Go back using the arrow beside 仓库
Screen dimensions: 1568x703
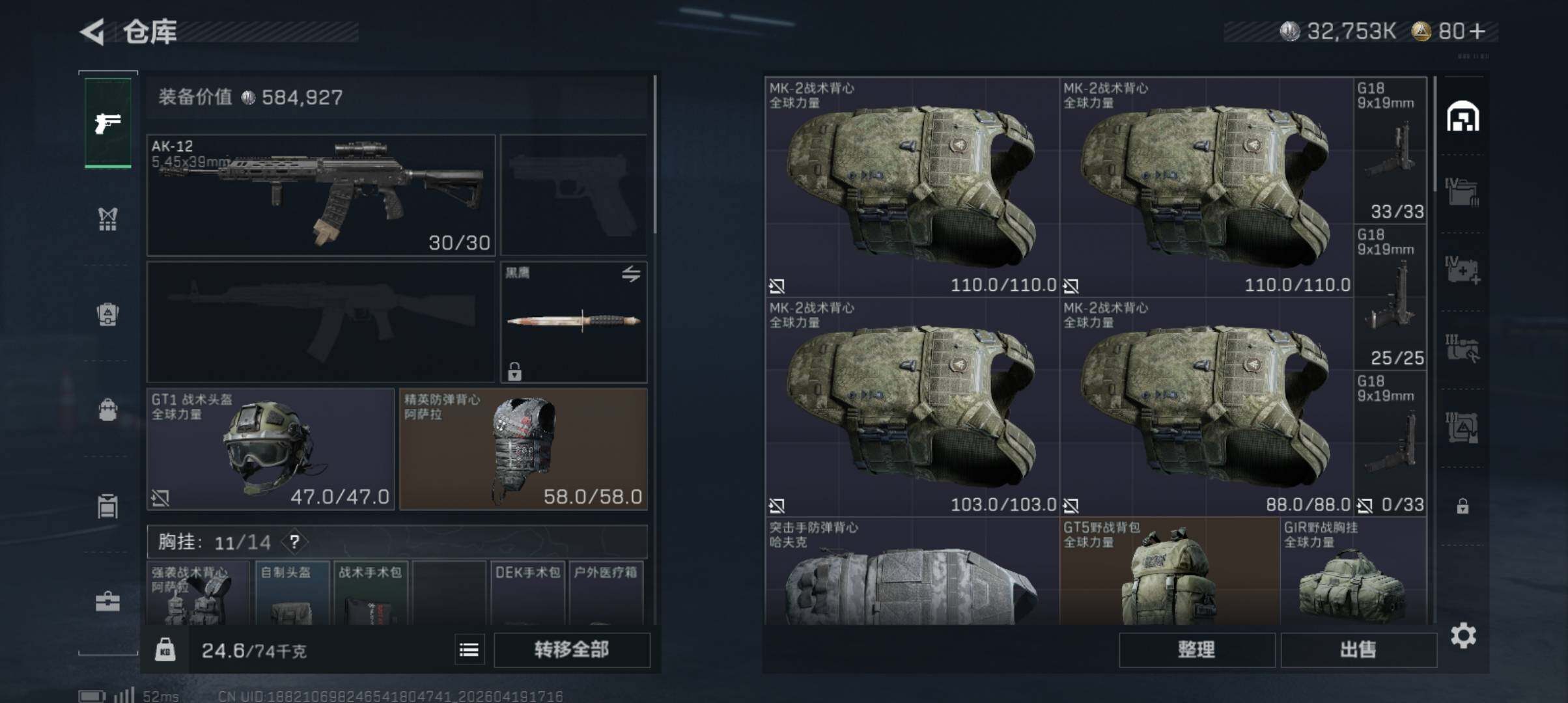(x=92, y=31)
